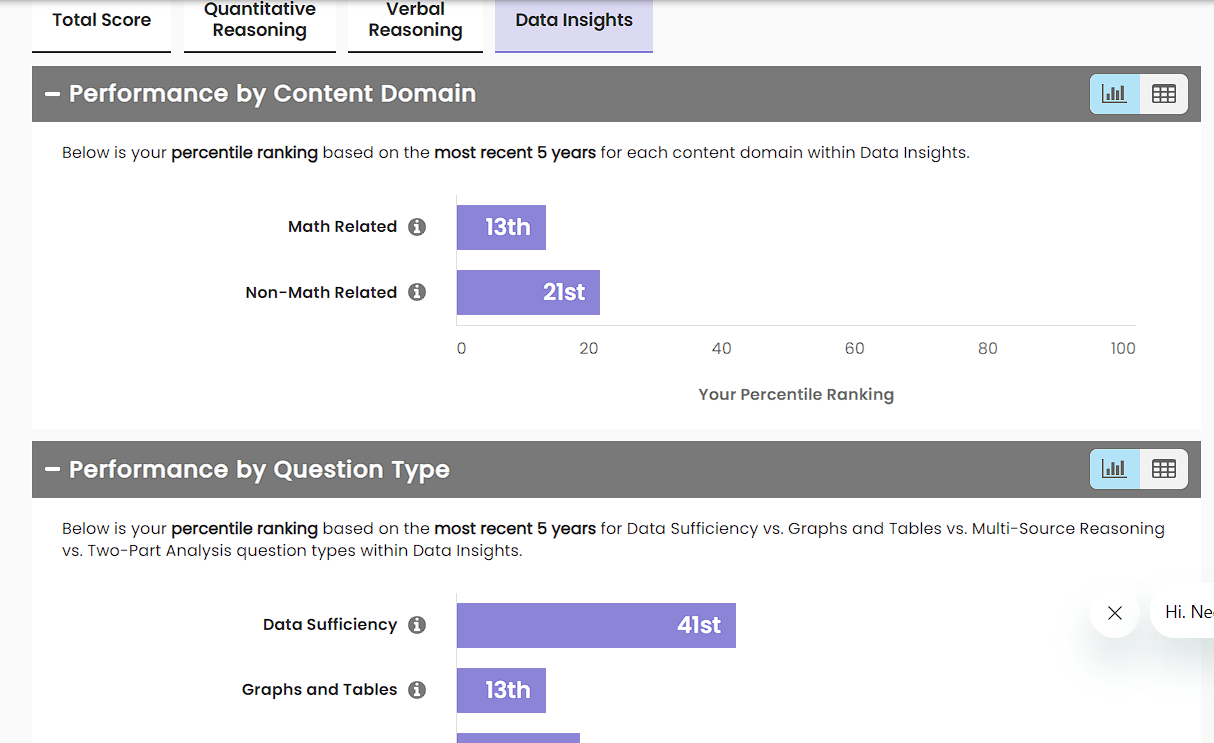
Task: Switch Question Type section to bar chart view
Action: 1114,469
